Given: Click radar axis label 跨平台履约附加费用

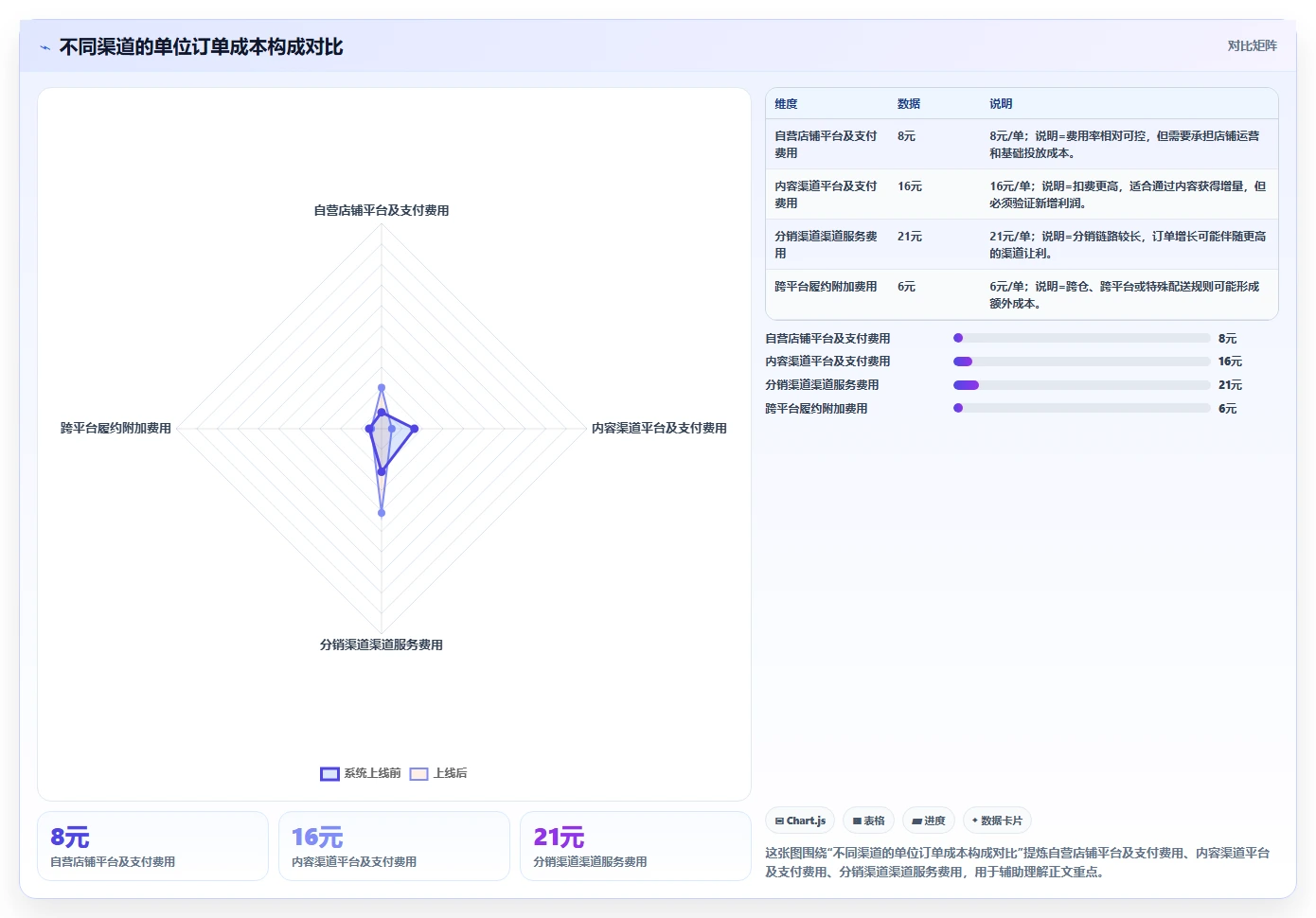Looking at the screenshot, I should click(116, 428).
